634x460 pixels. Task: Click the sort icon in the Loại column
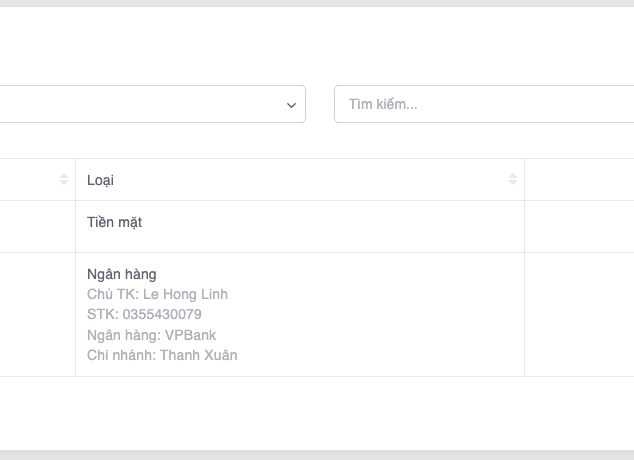(x=513, y=180)
